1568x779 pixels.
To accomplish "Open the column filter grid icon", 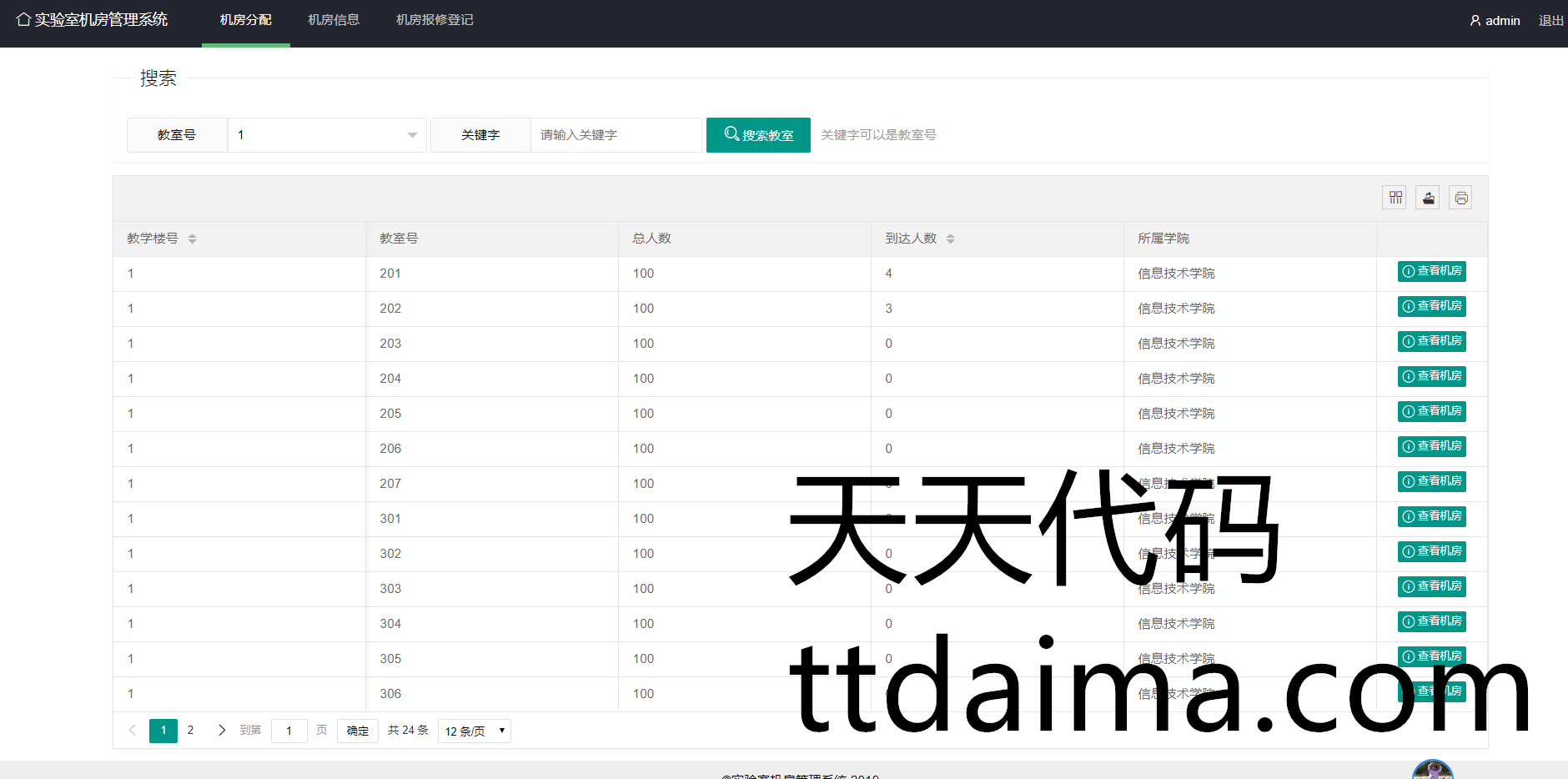I will click(x=1395, y=198).
